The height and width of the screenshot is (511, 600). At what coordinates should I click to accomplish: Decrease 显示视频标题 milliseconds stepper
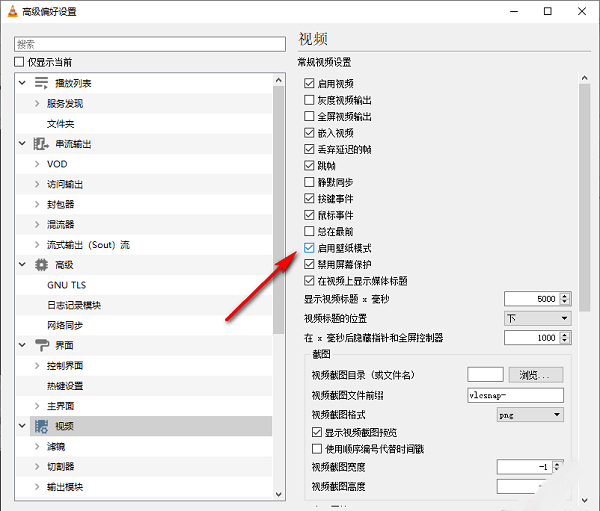click(565, 302)
